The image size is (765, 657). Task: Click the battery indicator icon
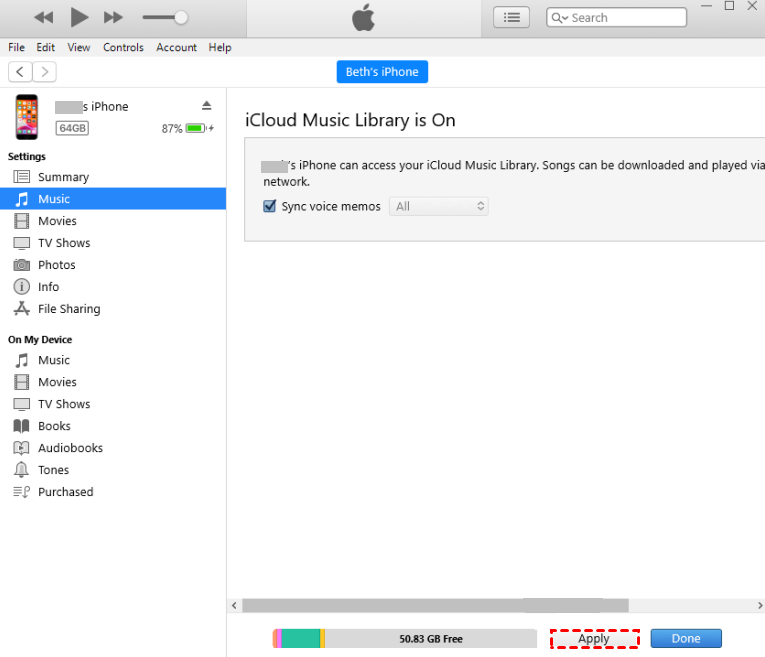pyautogui.click(x=196, y=128)
